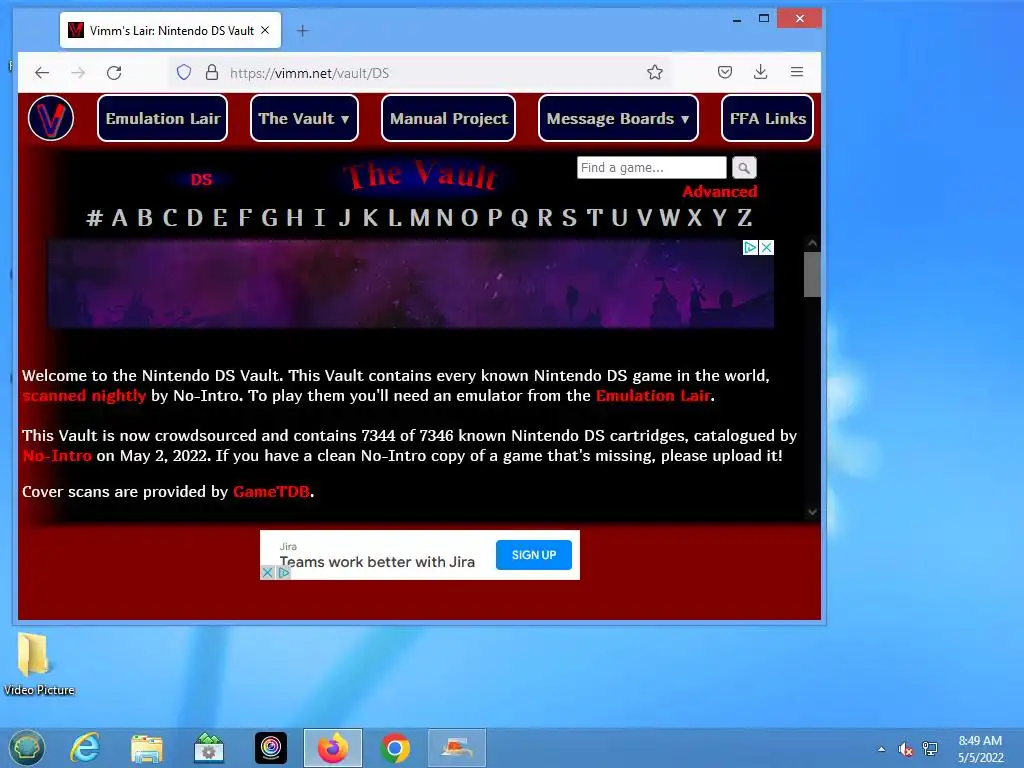Open a new tab with the plus icon
The height and width of the screenshot is (768, 1024).
pyautogui.click(x=302, y=31)
